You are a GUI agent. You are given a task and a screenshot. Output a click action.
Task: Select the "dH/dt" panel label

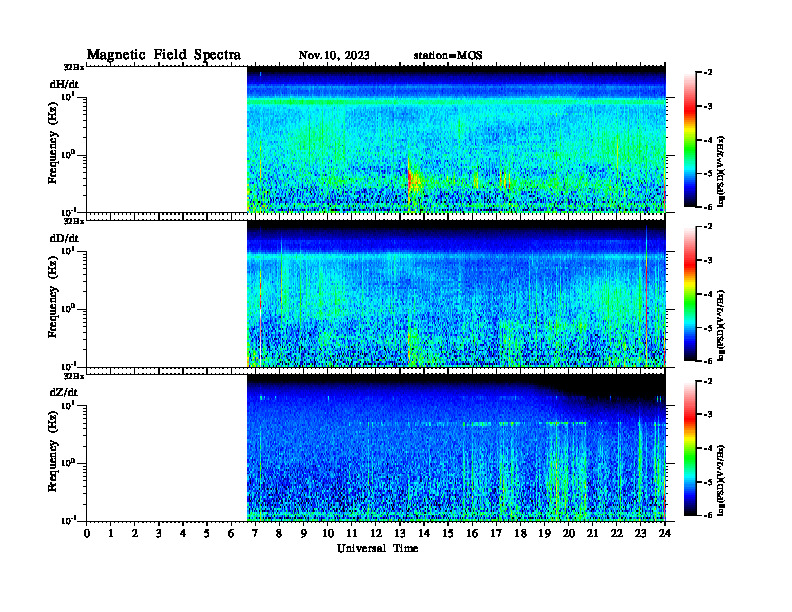[x=64, y=84]
